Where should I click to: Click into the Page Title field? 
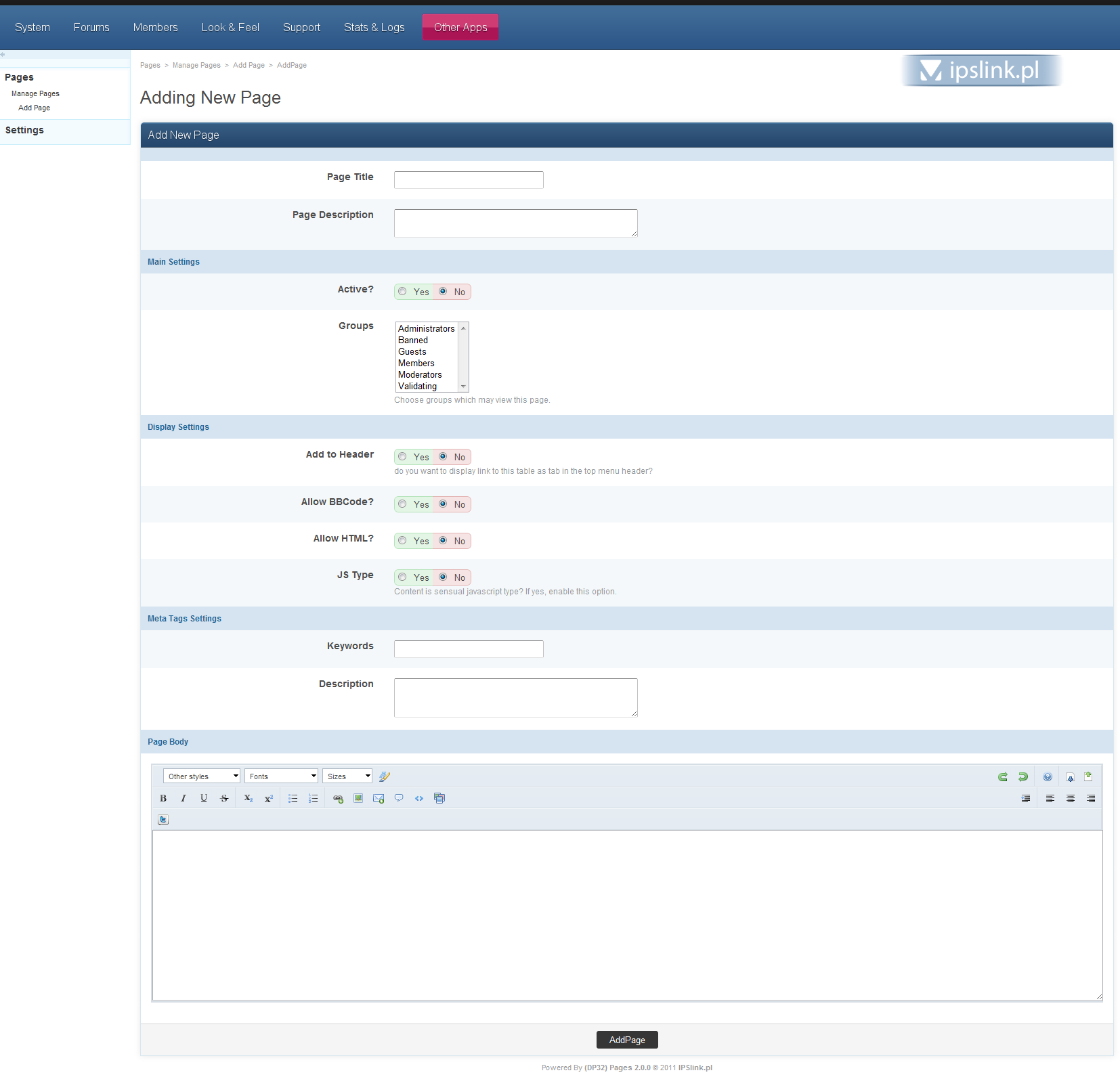[469, 180]
